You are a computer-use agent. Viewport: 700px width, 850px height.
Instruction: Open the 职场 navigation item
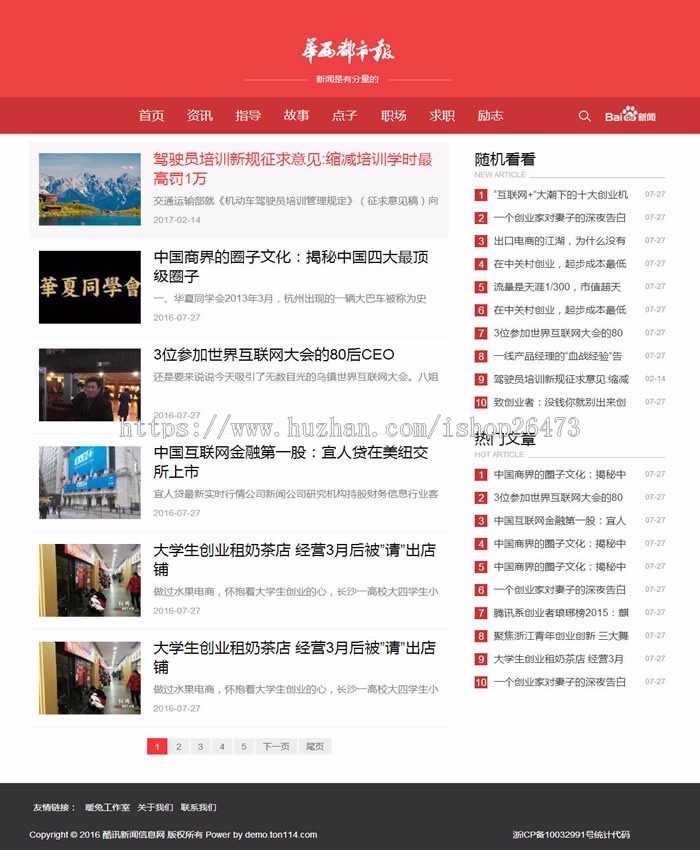(x=394, y=115)
